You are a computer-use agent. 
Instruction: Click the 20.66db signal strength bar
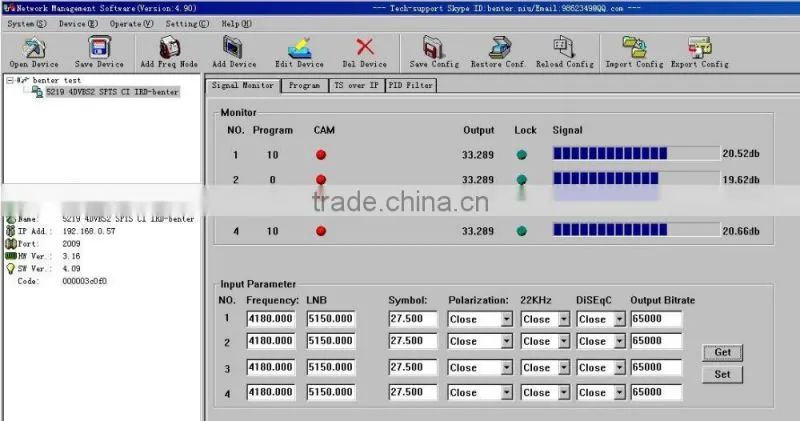[x=636, y=230]
